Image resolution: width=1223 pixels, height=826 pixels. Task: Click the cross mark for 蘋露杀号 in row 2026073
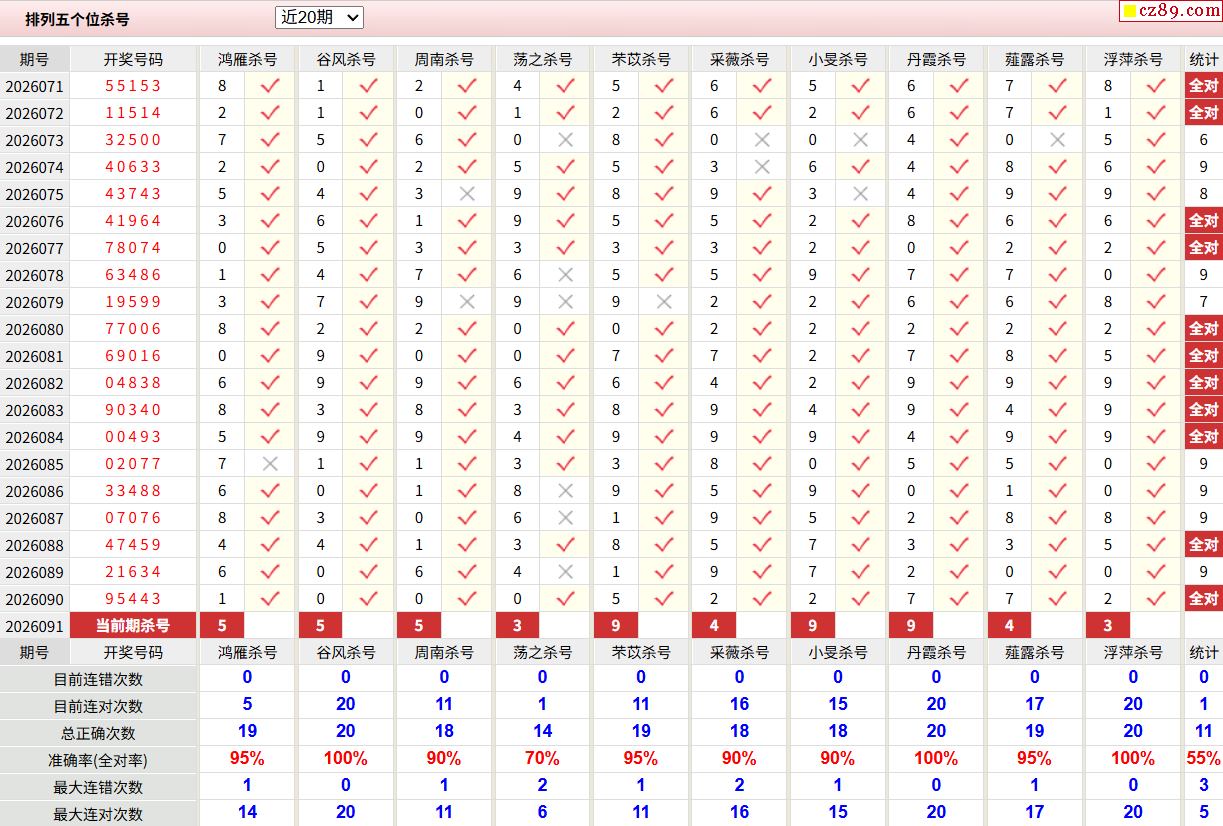1057,140
